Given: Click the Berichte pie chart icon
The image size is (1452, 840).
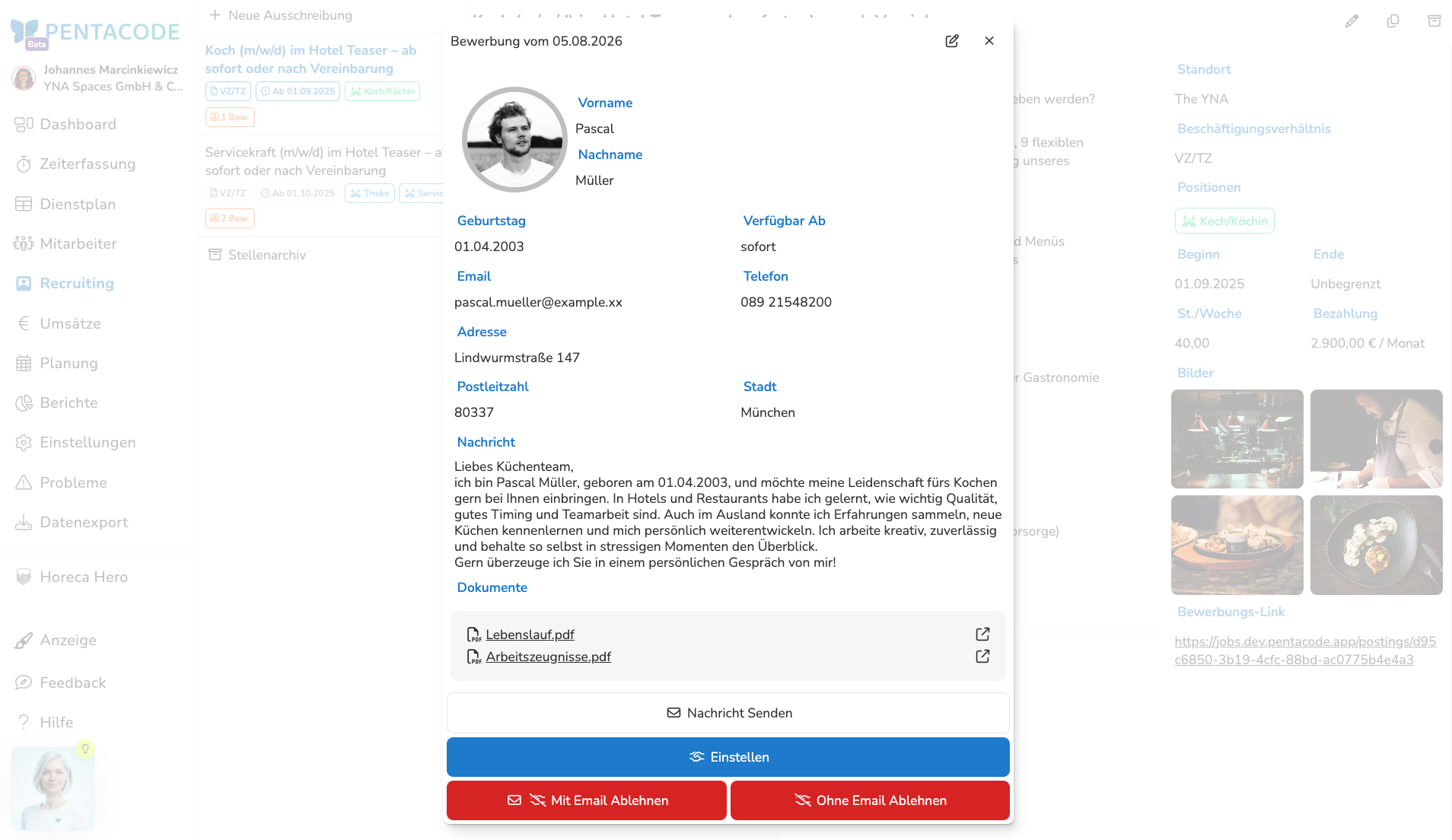Looking at the screenshot, I should pyautogui.click(x=24, y=403).
